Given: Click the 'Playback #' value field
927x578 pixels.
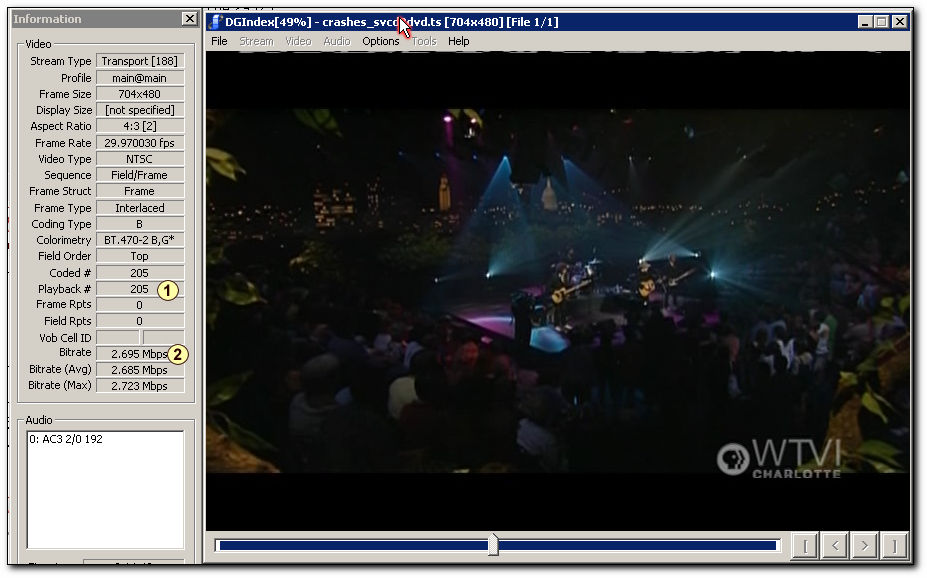Looking at the screenshot, I should [x=140, y=289].
